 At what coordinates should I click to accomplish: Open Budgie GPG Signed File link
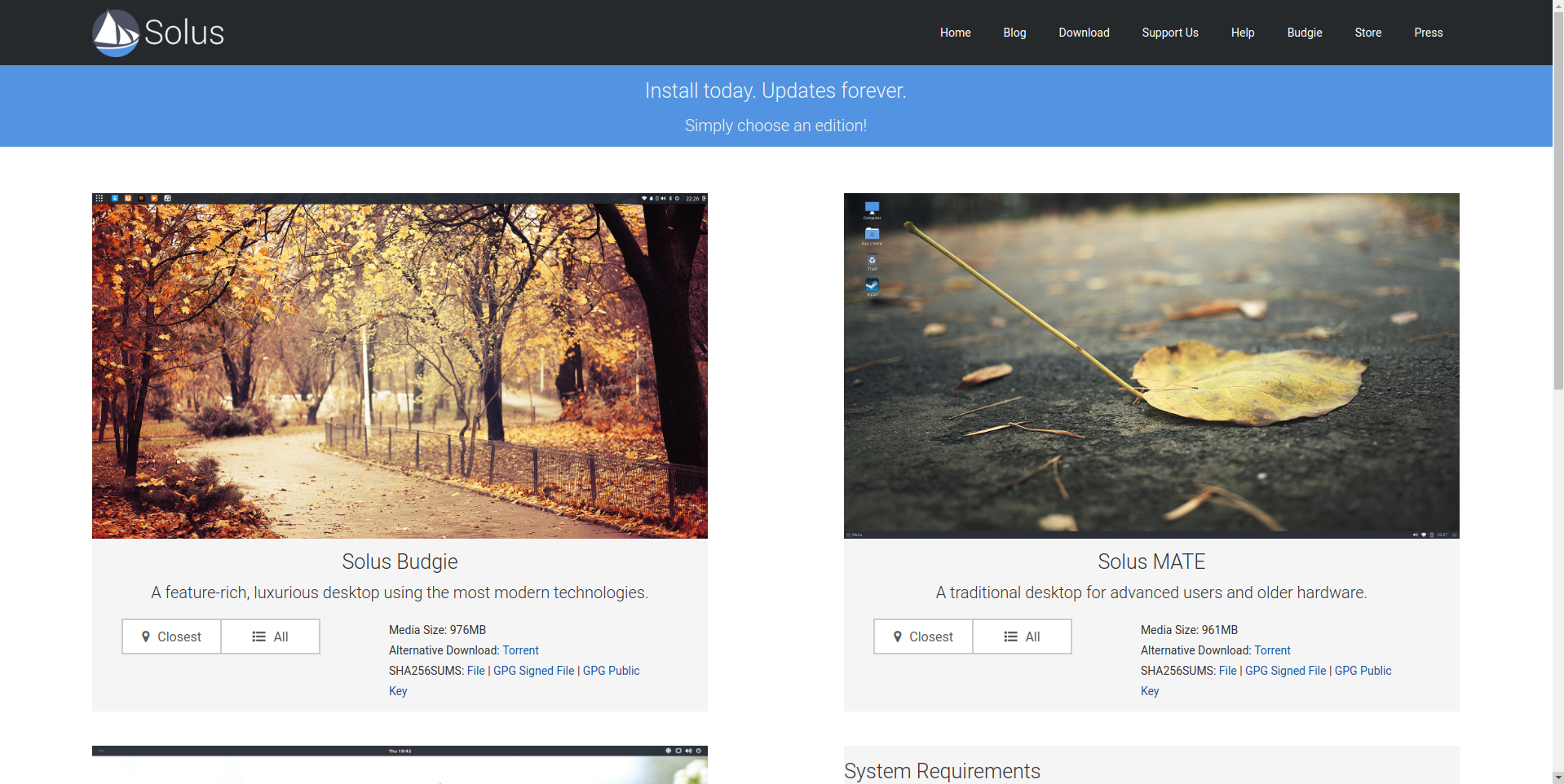click(533, 671)
